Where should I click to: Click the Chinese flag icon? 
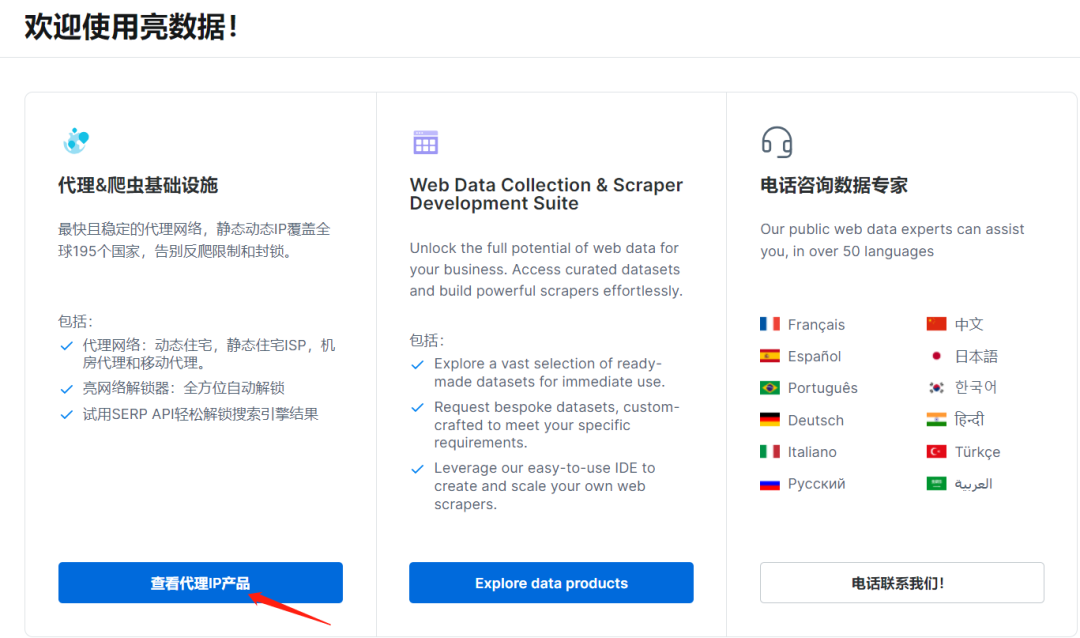[x=937, y=324]
